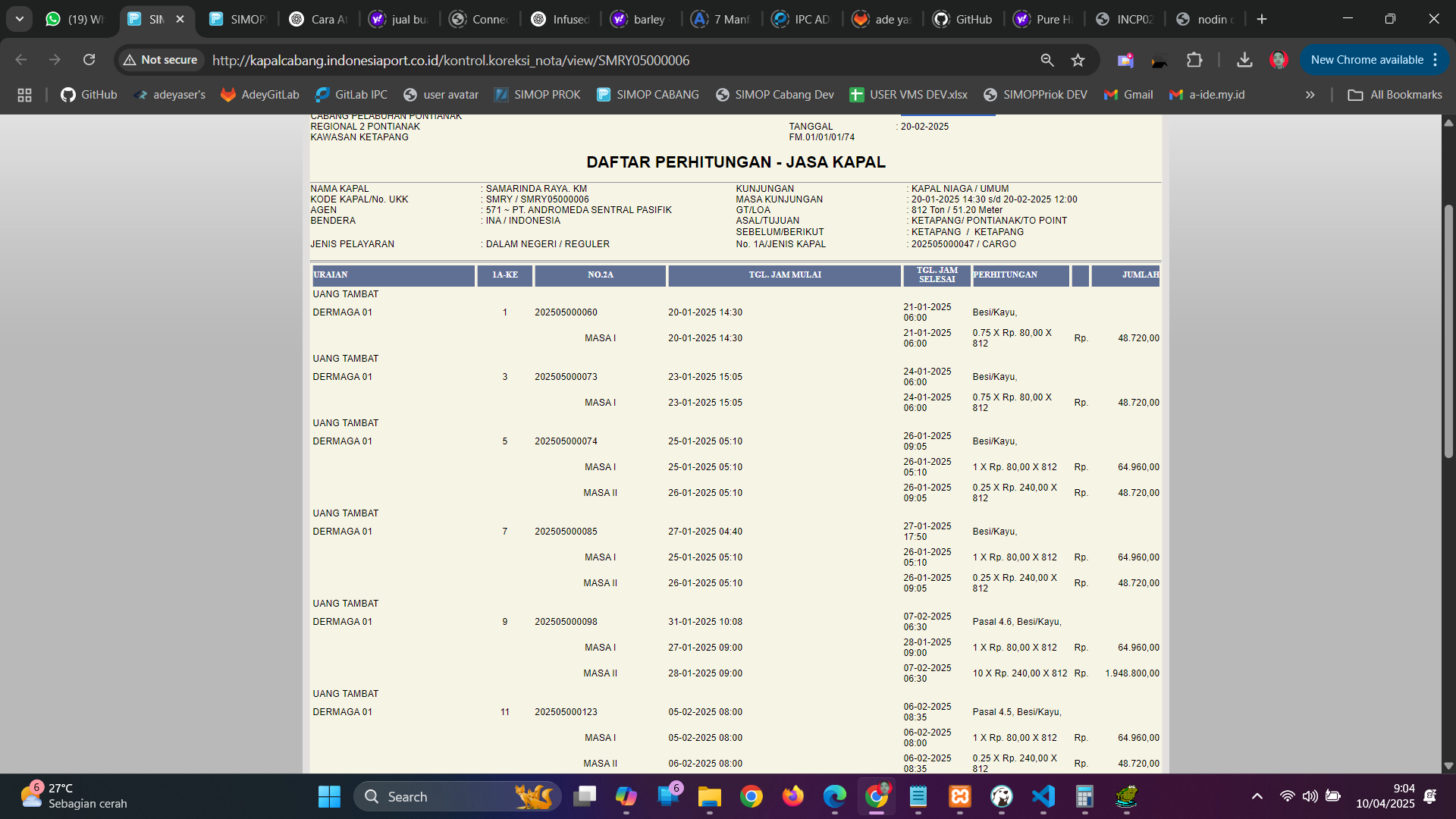Screen dimensions: 1456x819
Task: Open the apps grid bookmark icon
Action: tap(24, 95)
